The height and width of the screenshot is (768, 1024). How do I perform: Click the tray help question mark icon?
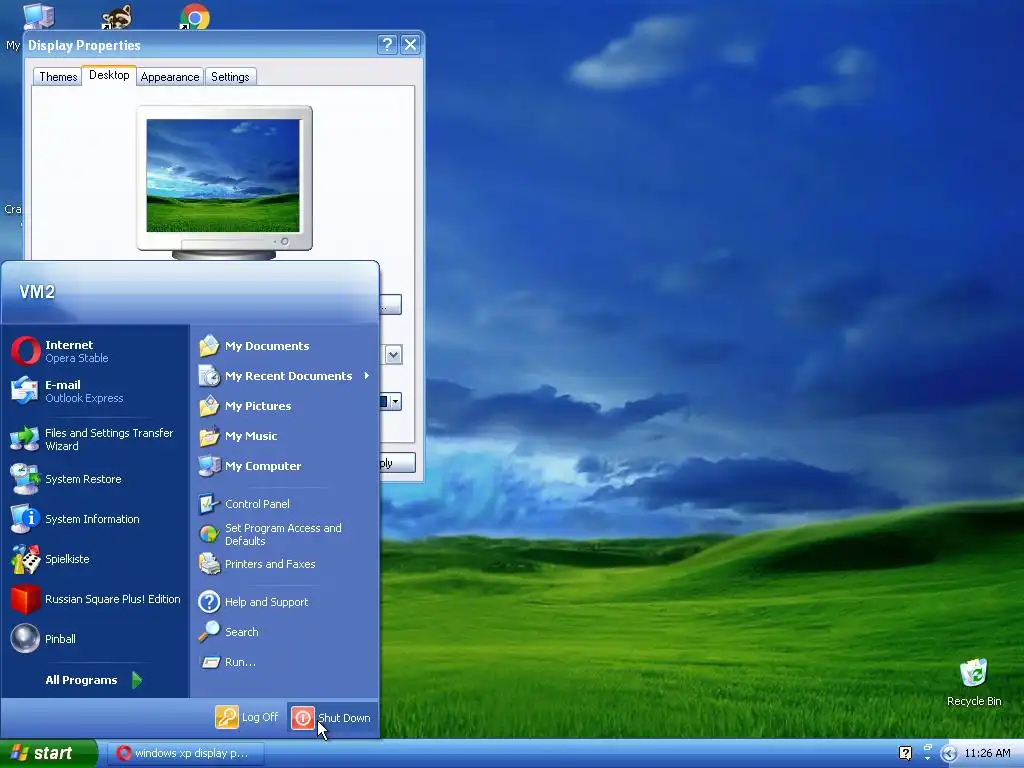point(905,753)
